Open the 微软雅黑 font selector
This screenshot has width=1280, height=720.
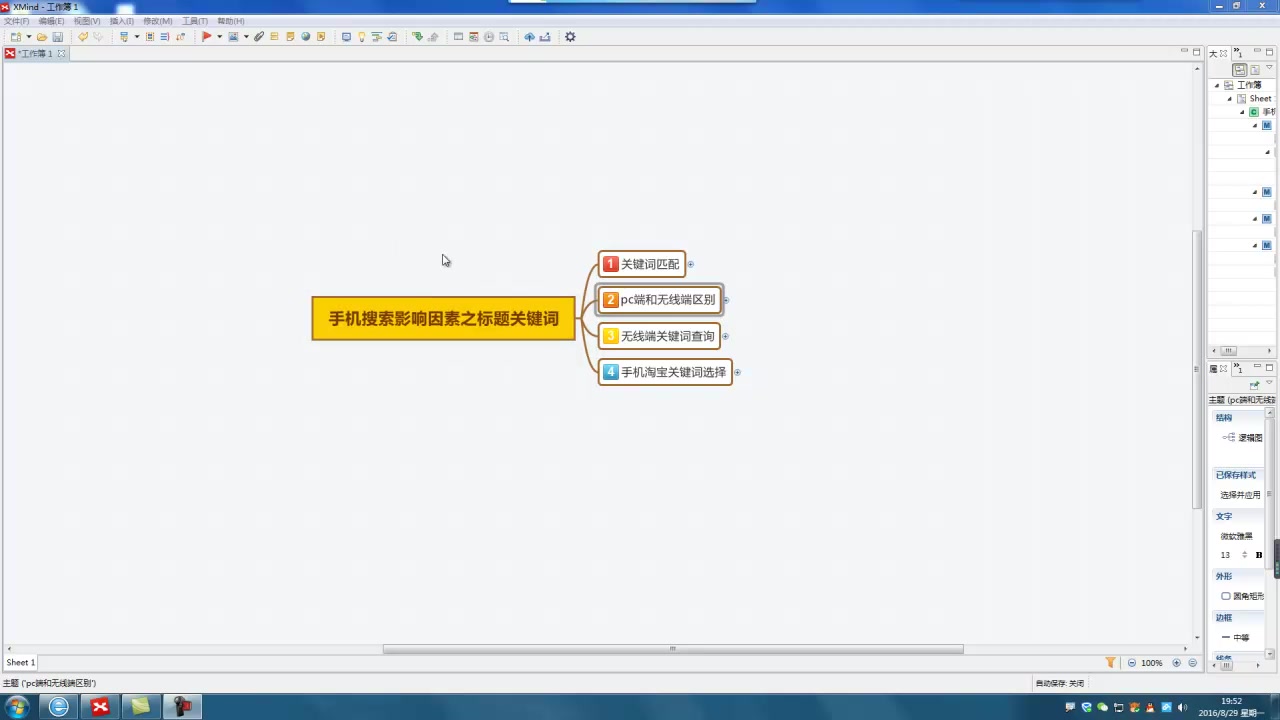click(x=1236, y=536)
